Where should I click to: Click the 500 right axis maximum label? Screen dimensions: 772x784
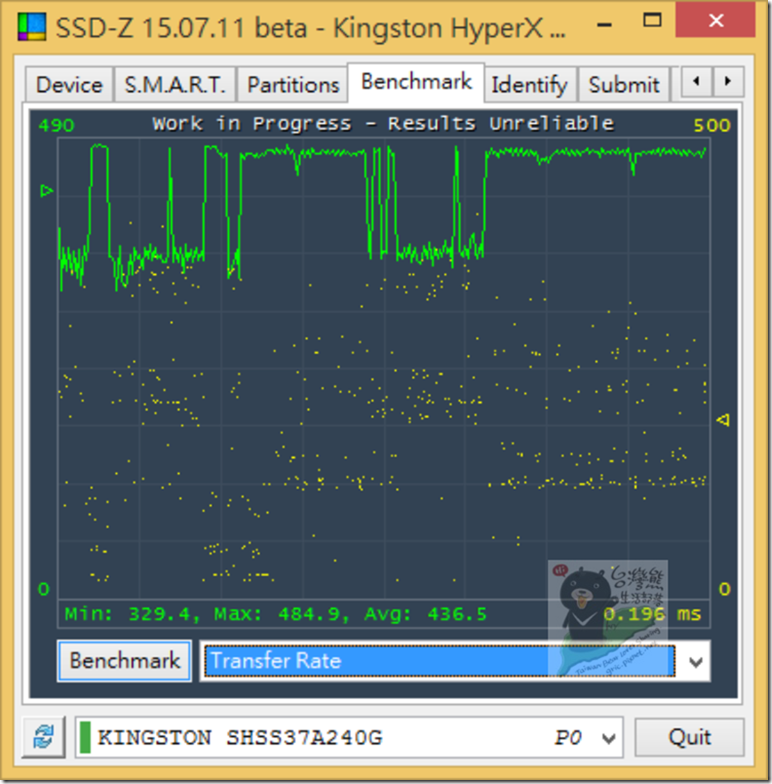pyautogui.click(x=712, y=125)
